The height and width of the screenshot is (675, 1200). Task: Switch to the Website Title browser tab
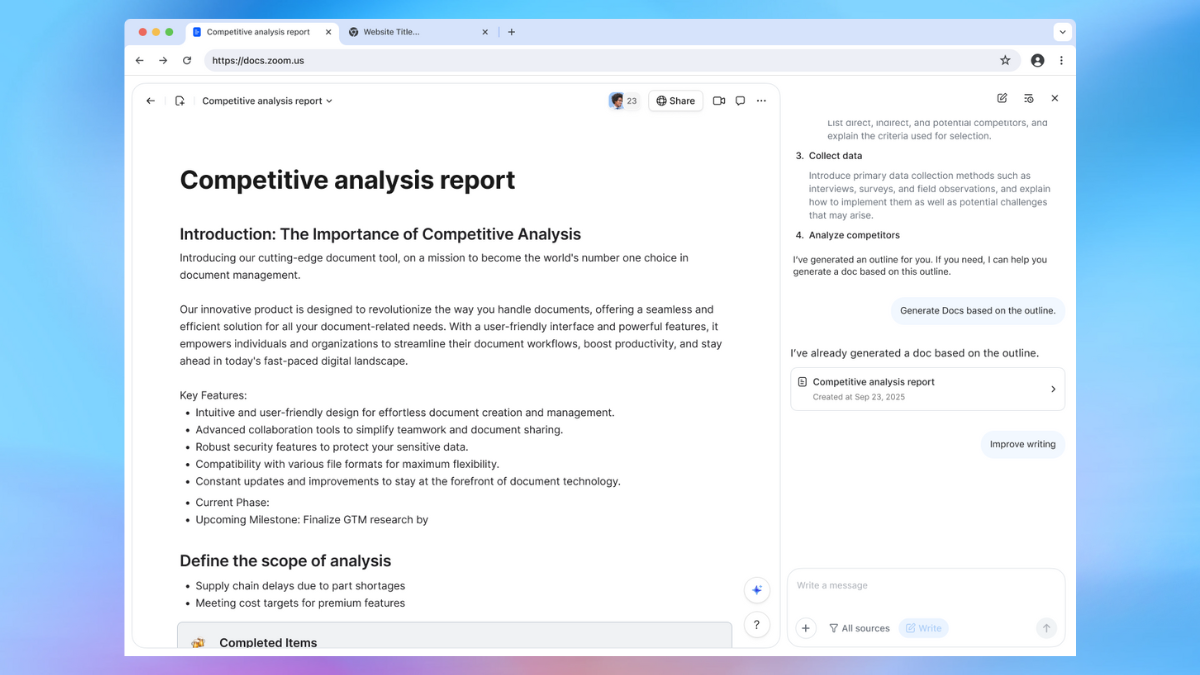pyautogui.click(x=410, y=32)
